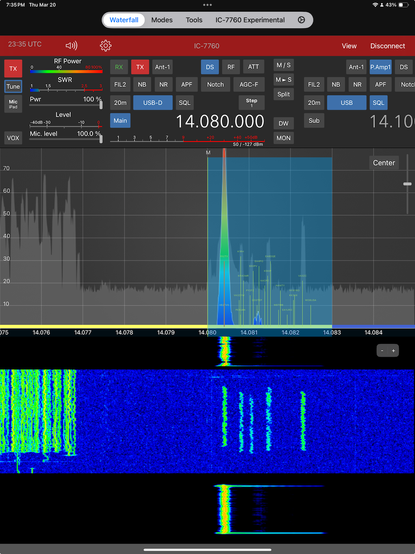Switch to the Tools tab
Image resolution: width=415 pixels, height=554 pixels.
tap(194, 20)
